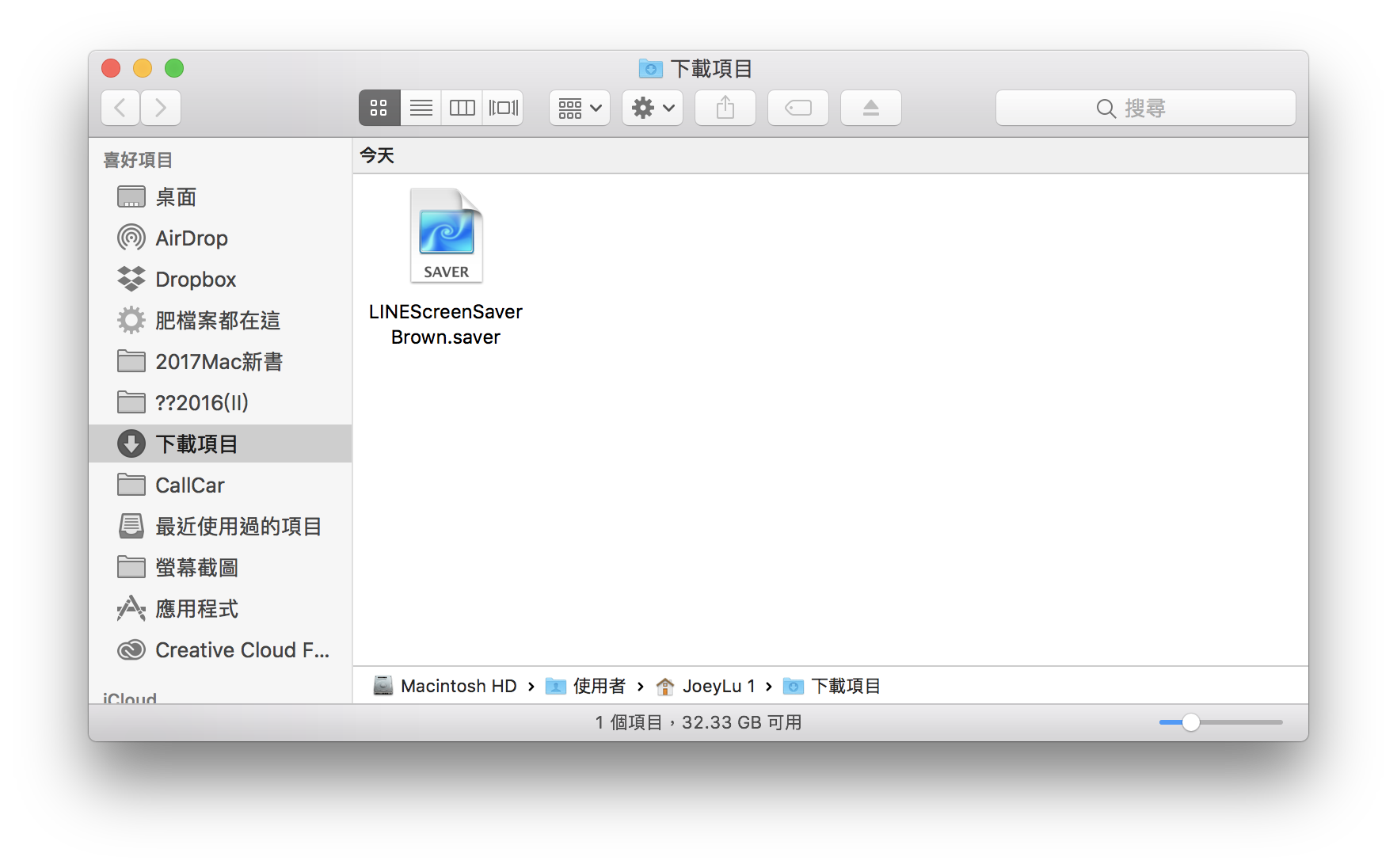Click the status text 1 個項目, 32.33 GB 可用
The height and width of the screenshot is (868, 1397).
[698, 722]
